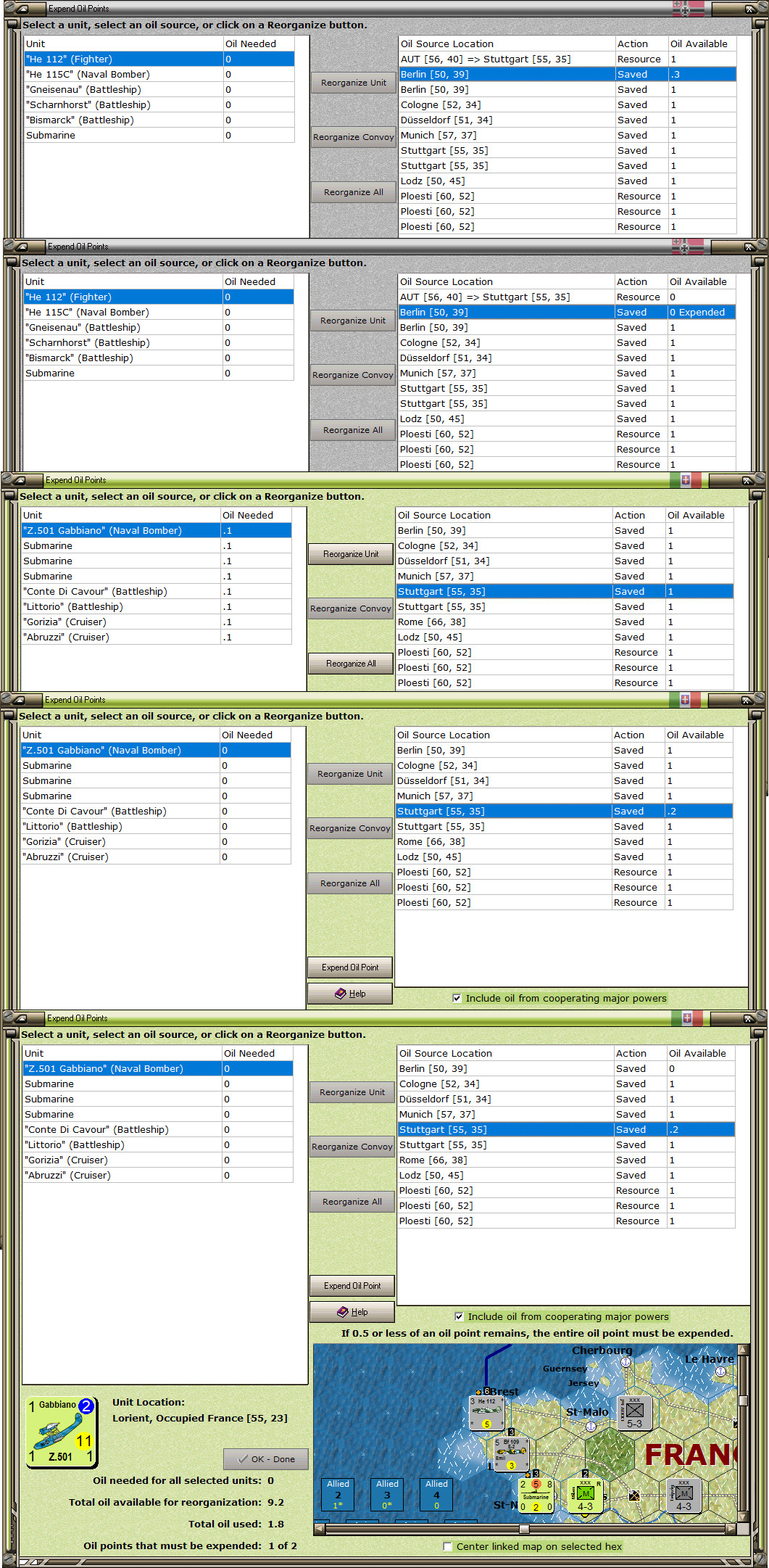769x1568 pixels.
Task: Open the Allied 3 convoy box
Action: [387, 1494]
